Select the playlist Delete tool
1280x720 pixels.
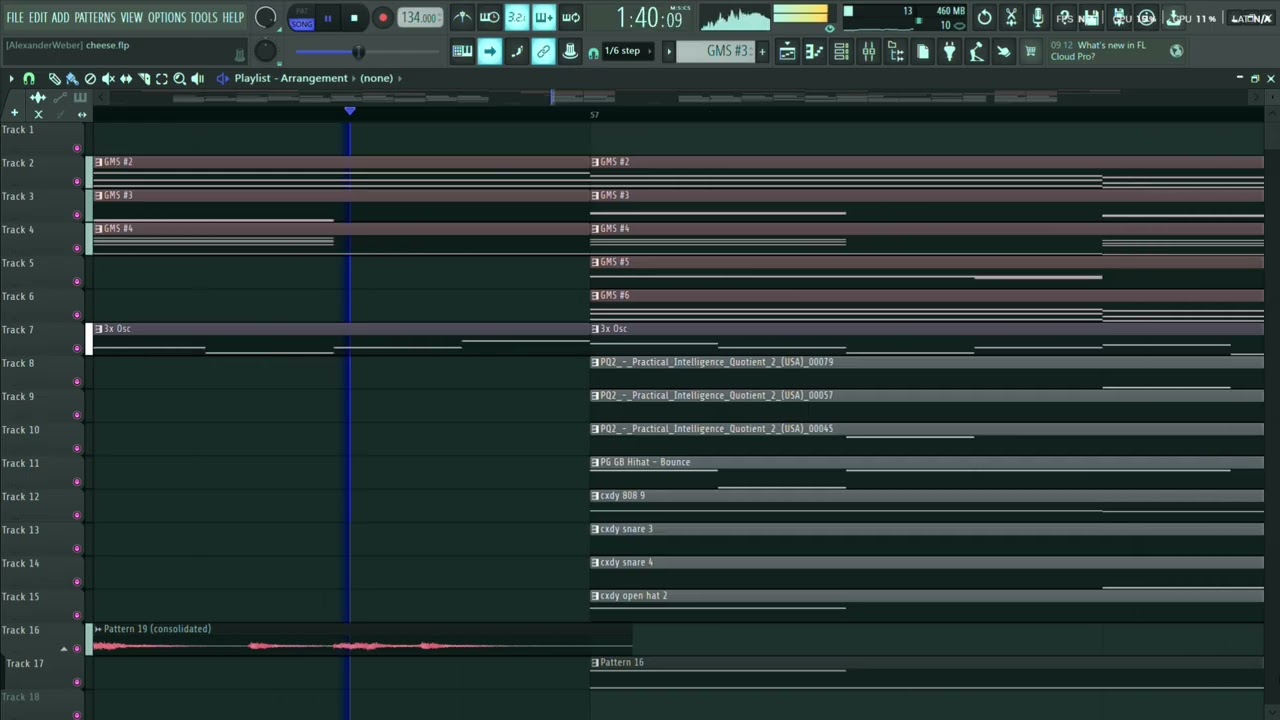pyautogui.click(x=90, y=78)
